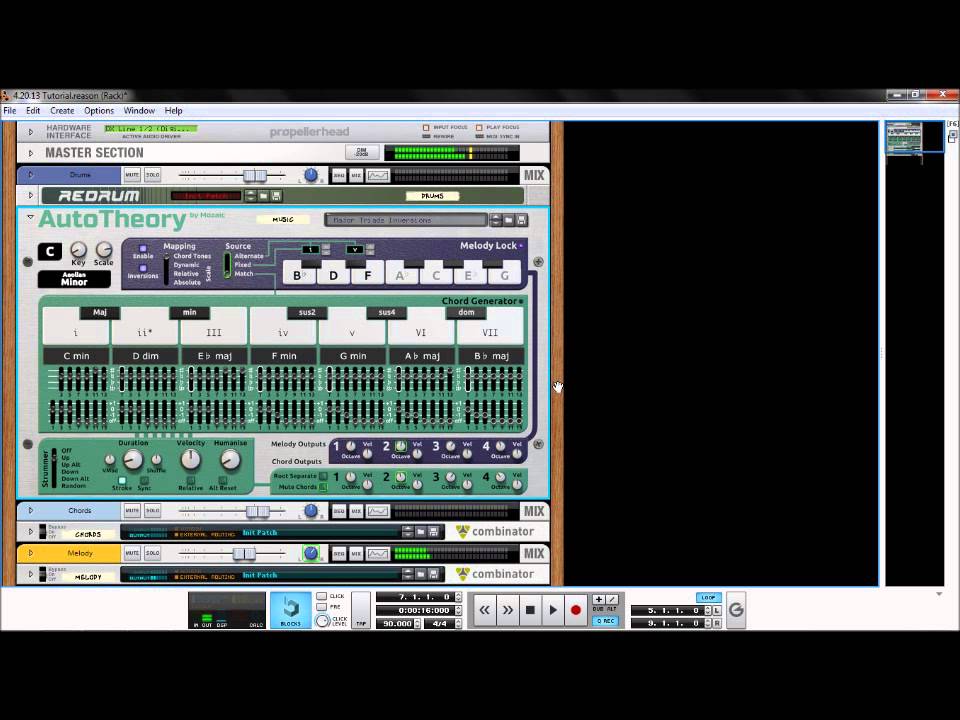Open the Window menu
This screenshot has height=720, width=960.
139,111
